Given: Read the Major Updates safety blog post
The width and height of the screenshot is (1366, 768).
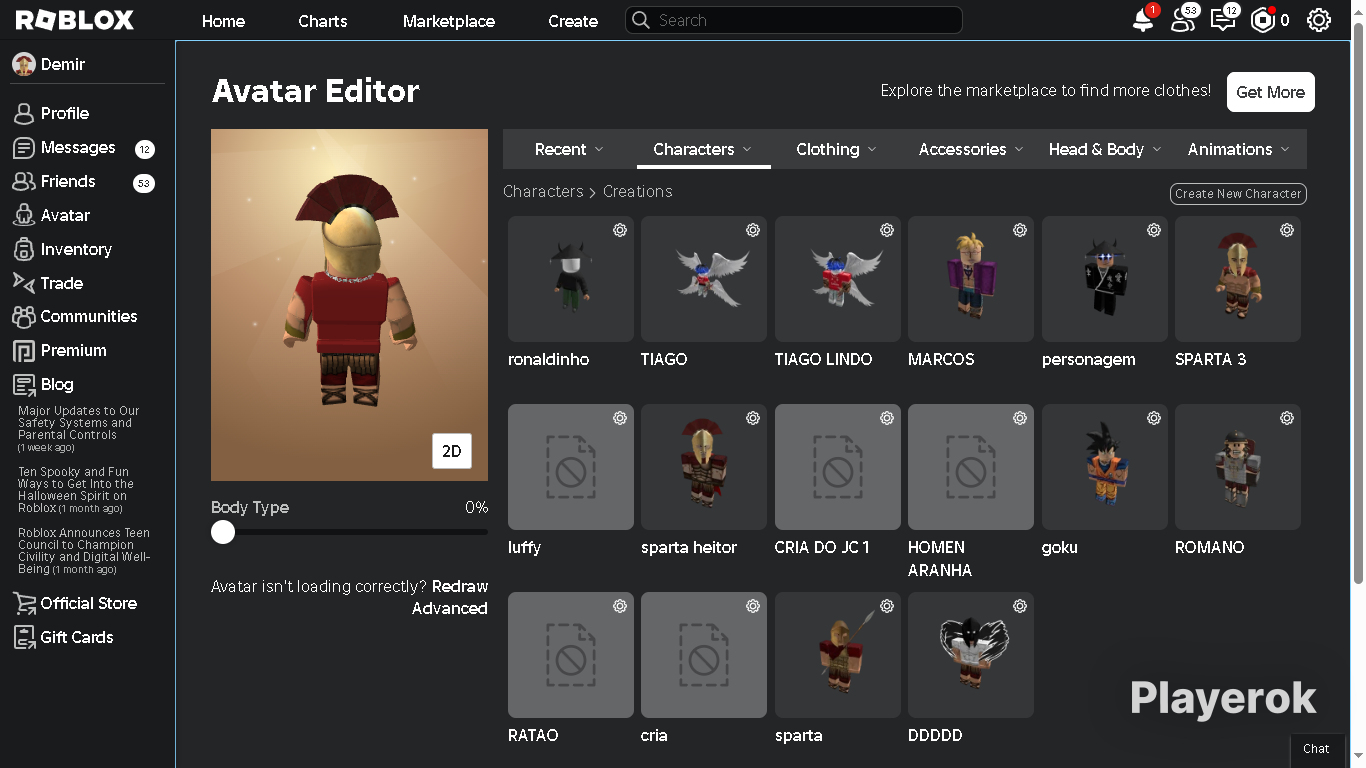Looking at the screenshot, I should tap(79, 429).
